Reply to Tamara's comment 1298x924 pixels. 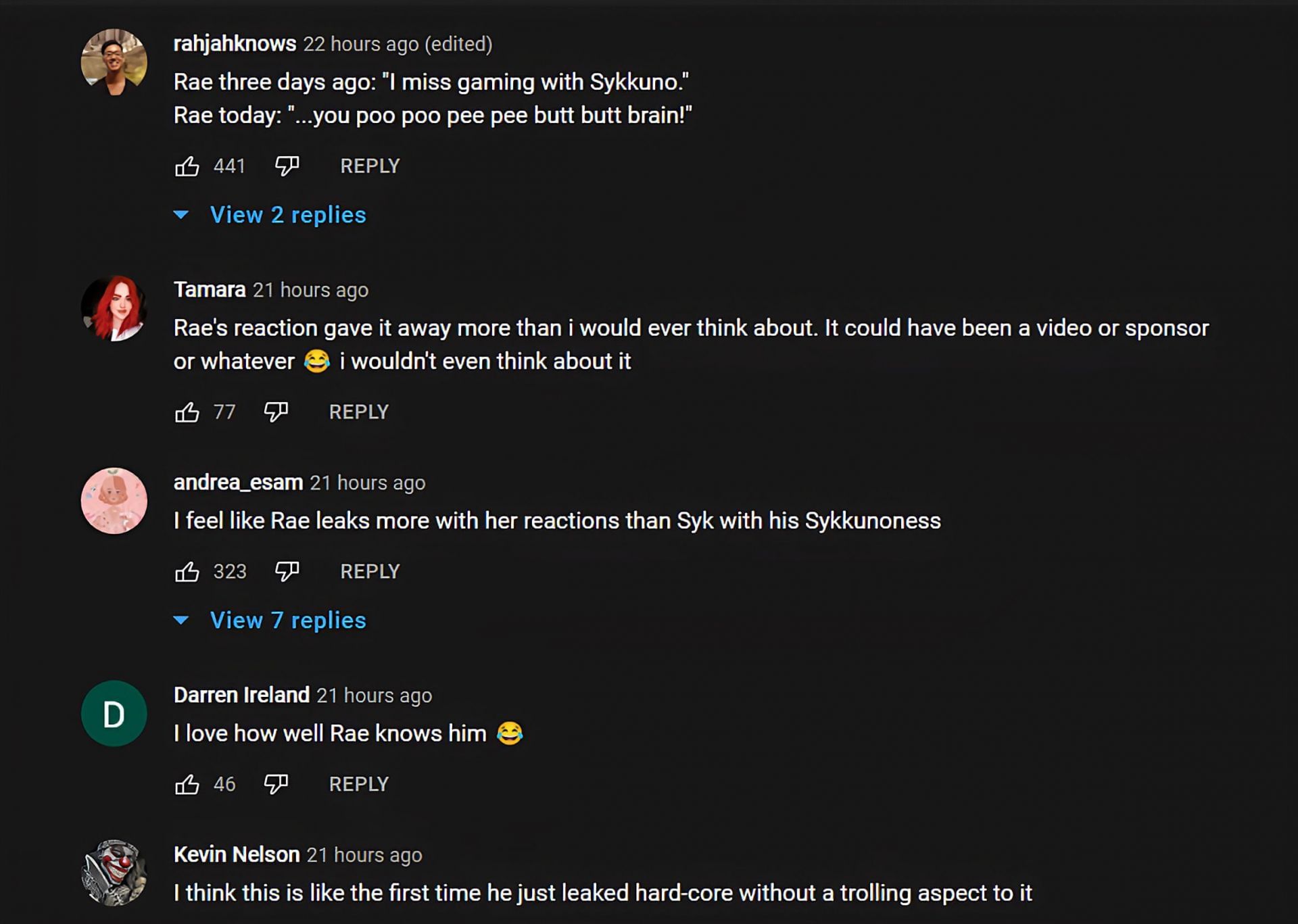(358, 412)
